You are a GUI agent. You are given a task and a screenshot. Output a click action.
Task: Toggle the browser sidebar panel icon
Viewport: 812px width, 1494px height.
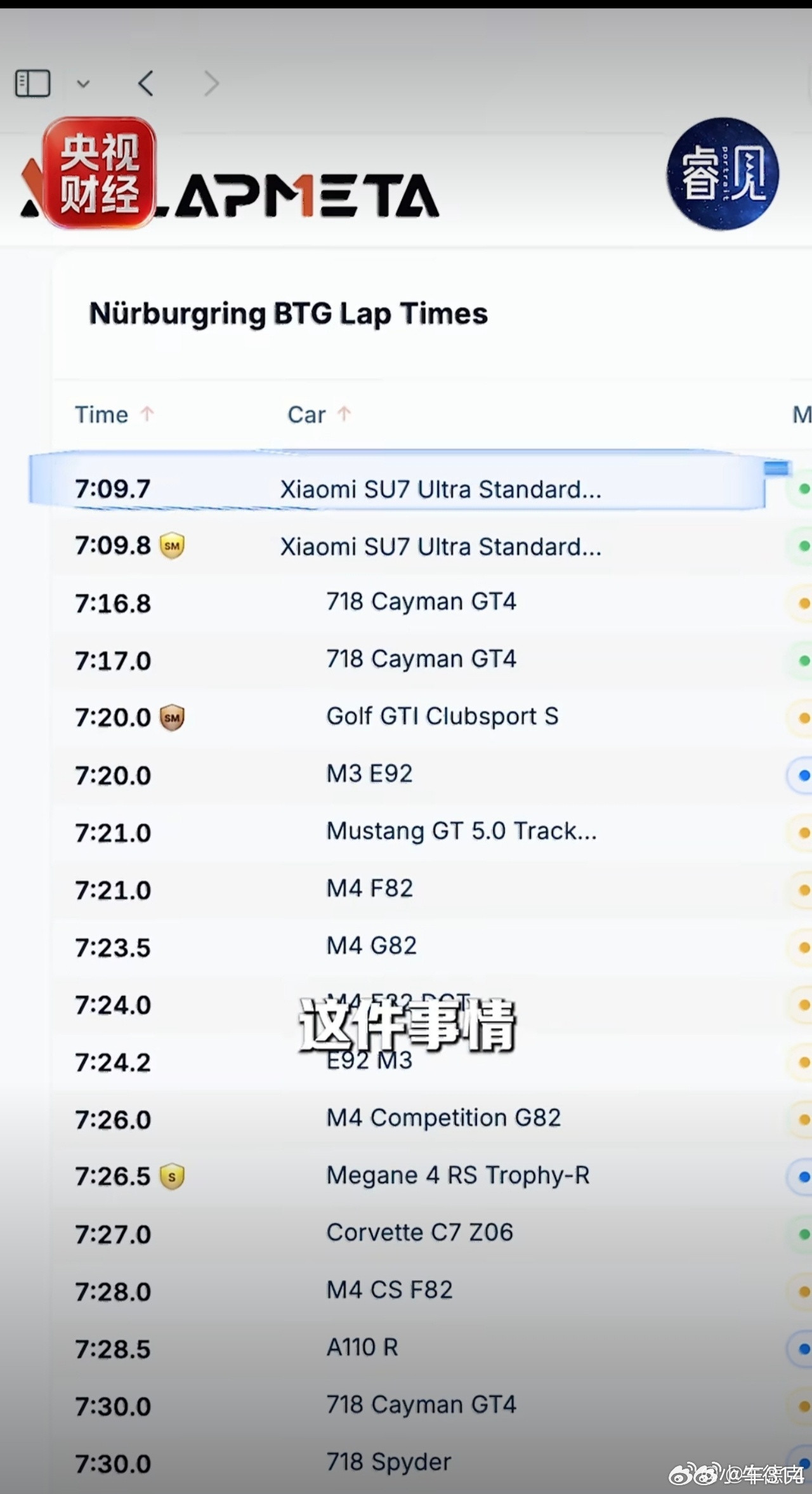(32, 83)
